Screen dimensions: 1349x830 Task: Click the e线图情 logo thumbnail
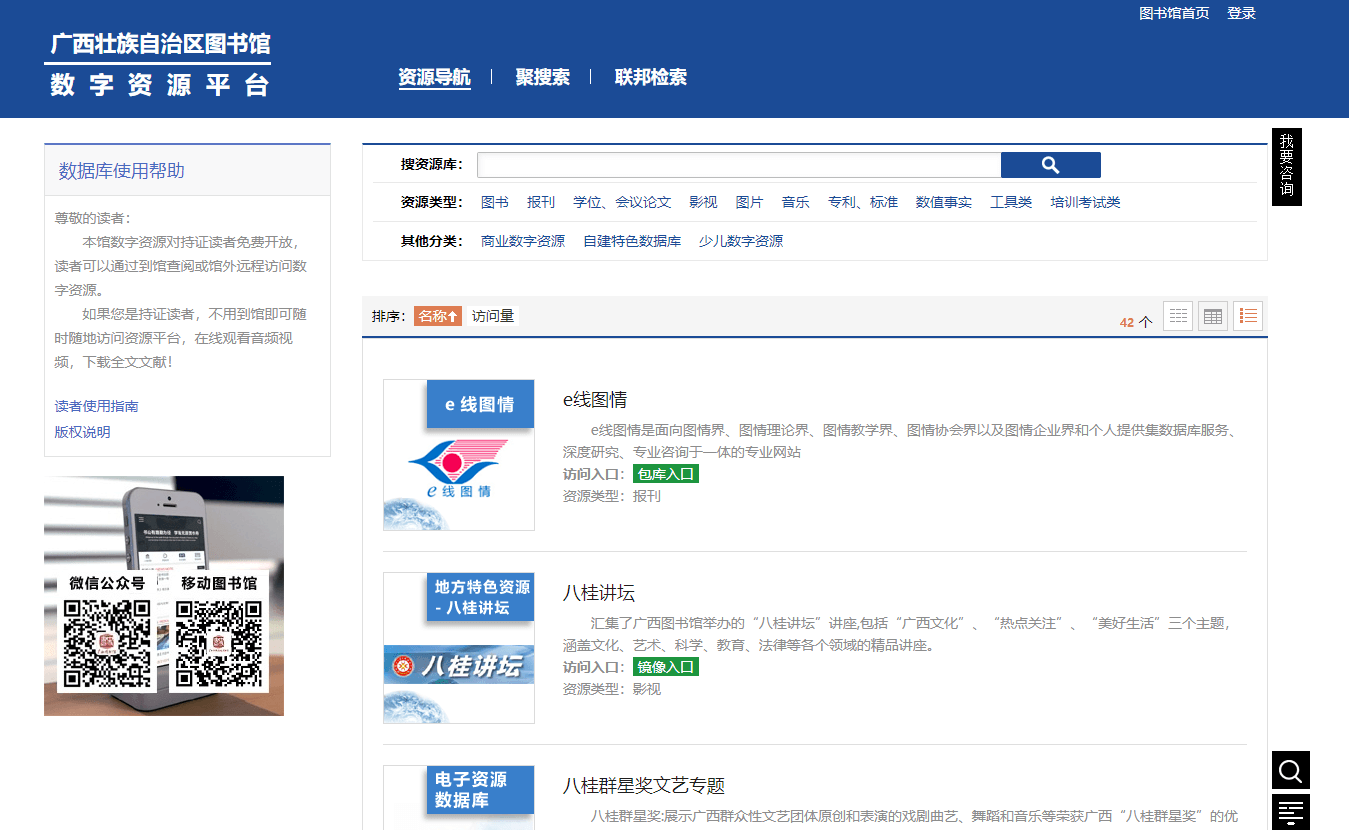click(x=459, y=455)
